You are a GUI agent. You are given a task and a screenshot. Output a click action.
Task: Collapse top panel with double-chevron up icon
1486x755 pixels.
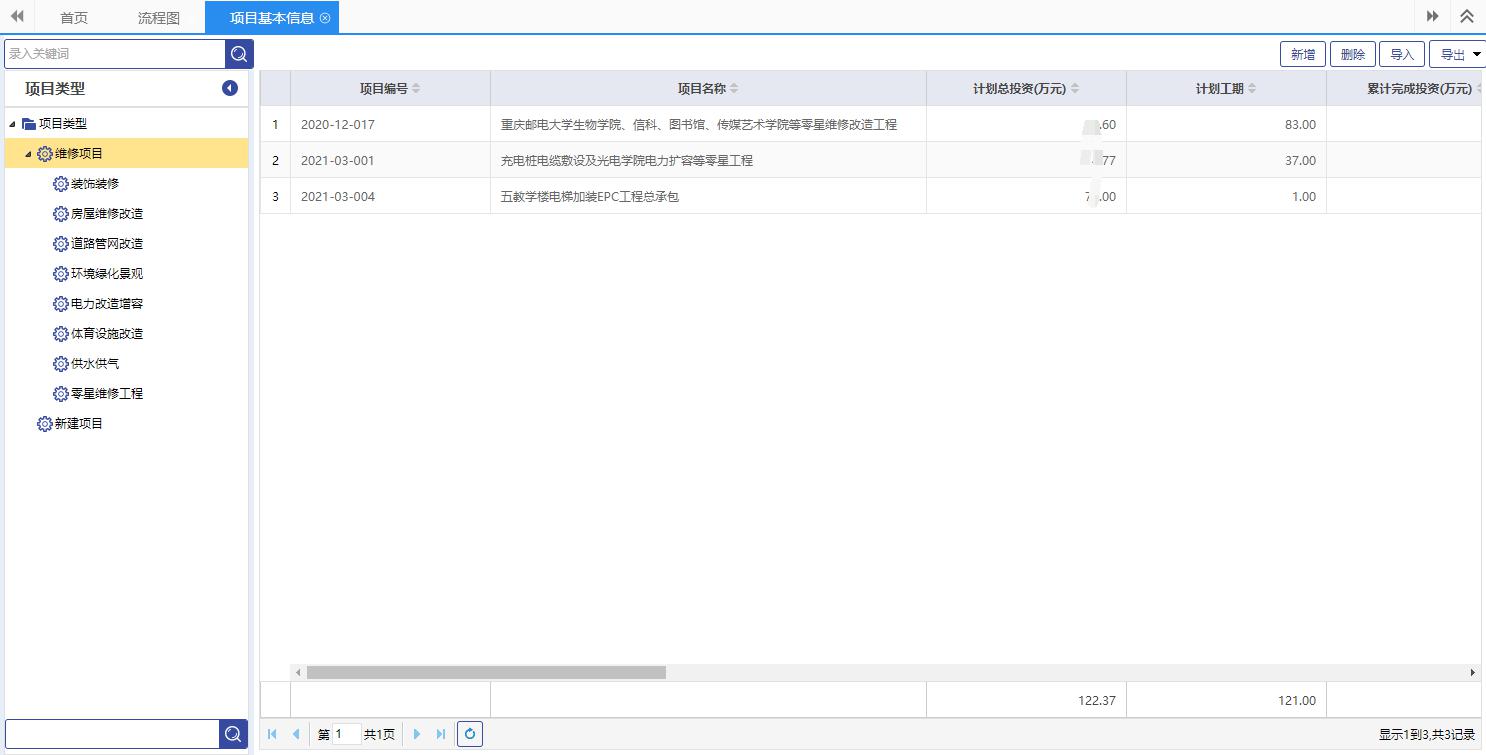coord(1467,17)
